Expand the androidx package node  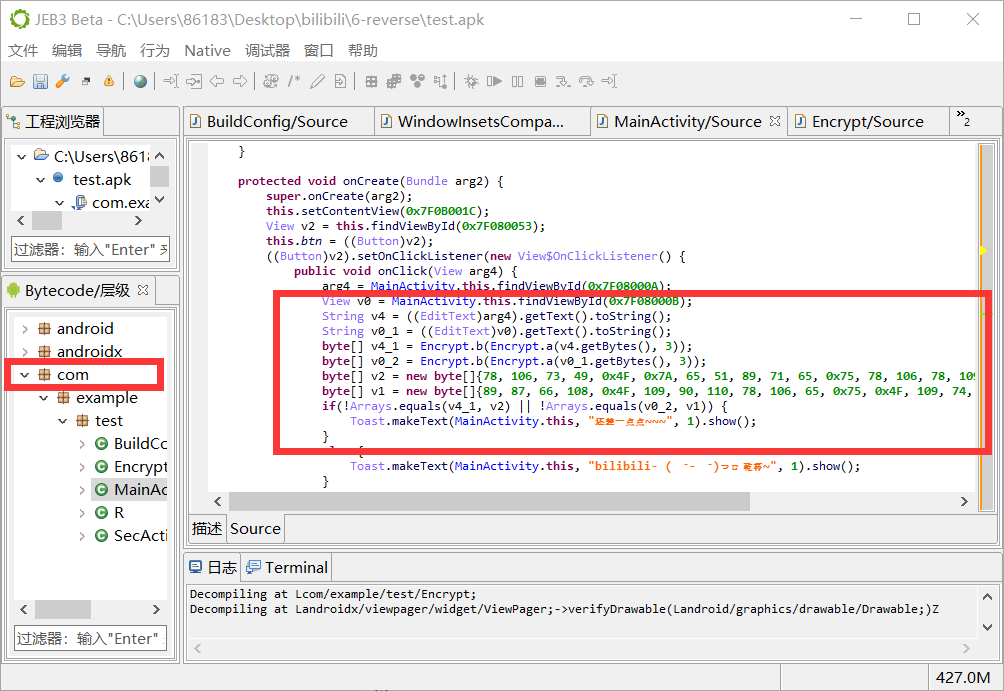click(25, 352)
